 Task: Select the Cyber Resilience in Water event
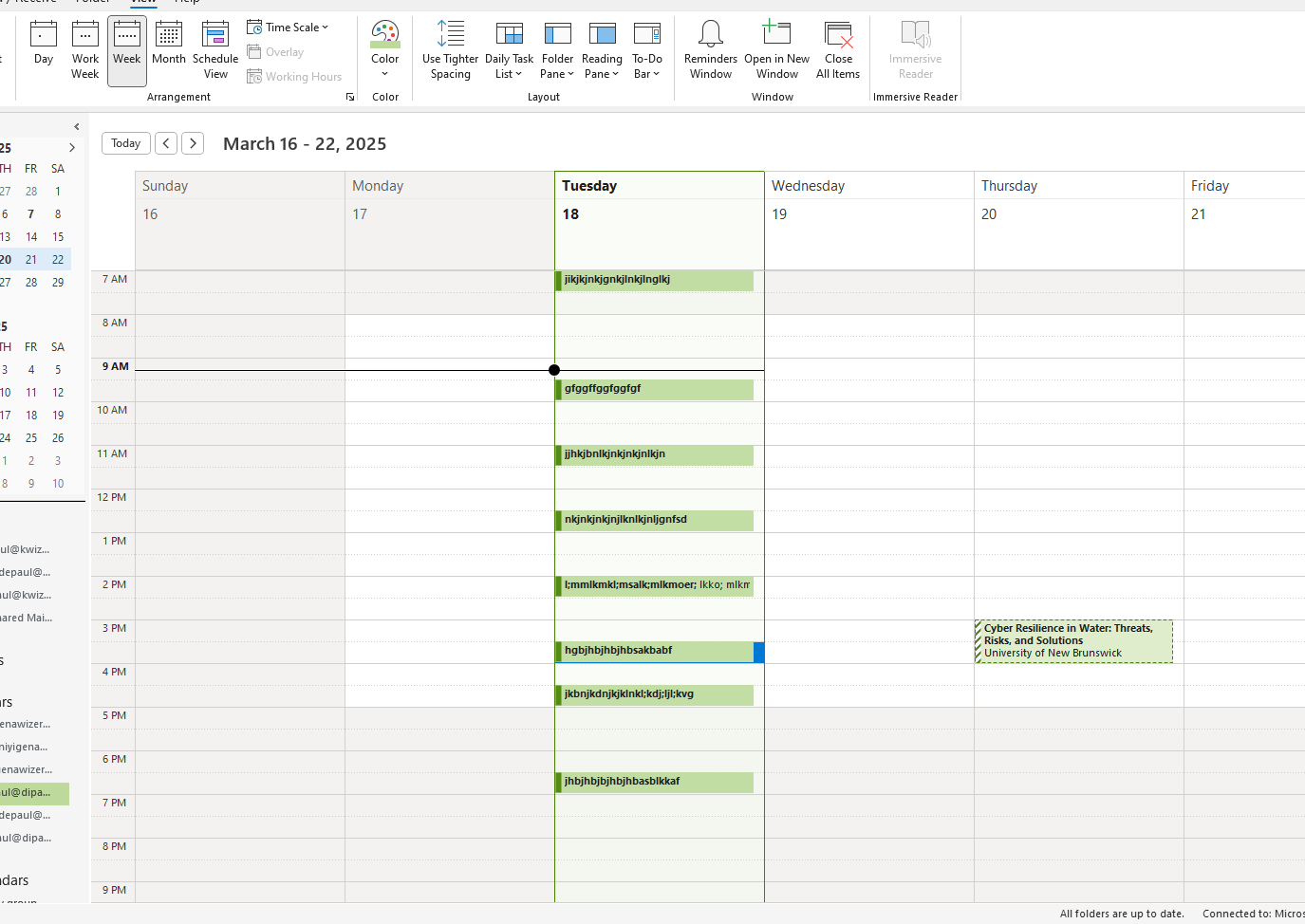click(x=1073, y=641)
